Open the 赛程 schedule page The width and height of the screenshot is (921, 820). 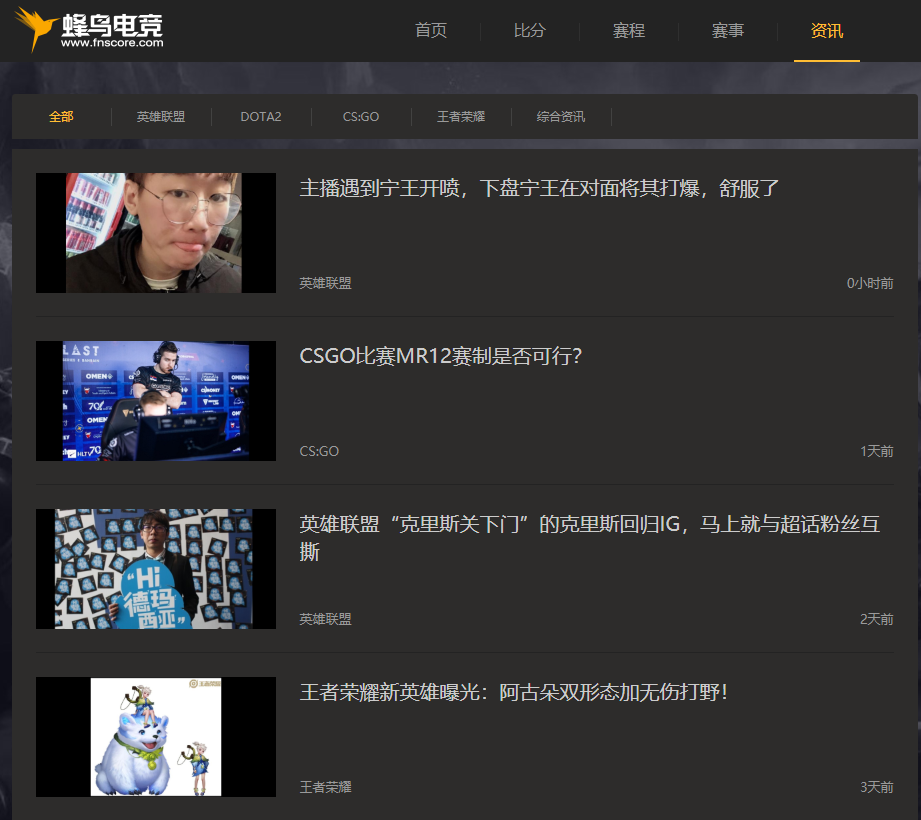point(628,31)
